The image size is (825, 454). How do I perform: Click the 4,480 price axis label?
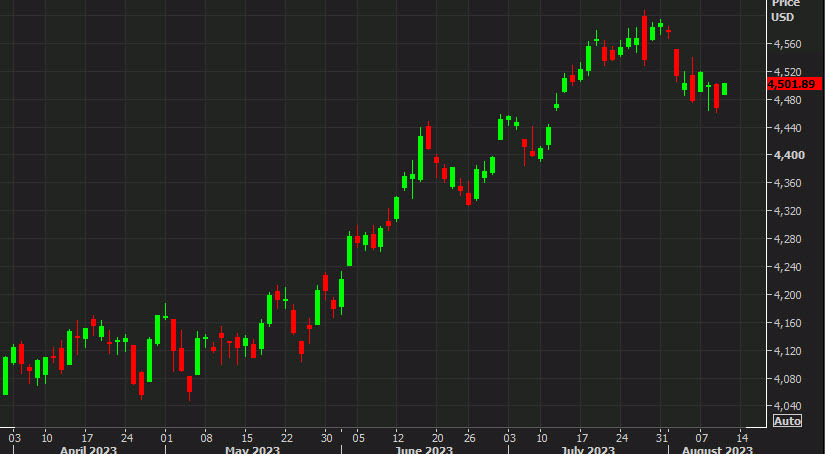(x=788, y=100)
